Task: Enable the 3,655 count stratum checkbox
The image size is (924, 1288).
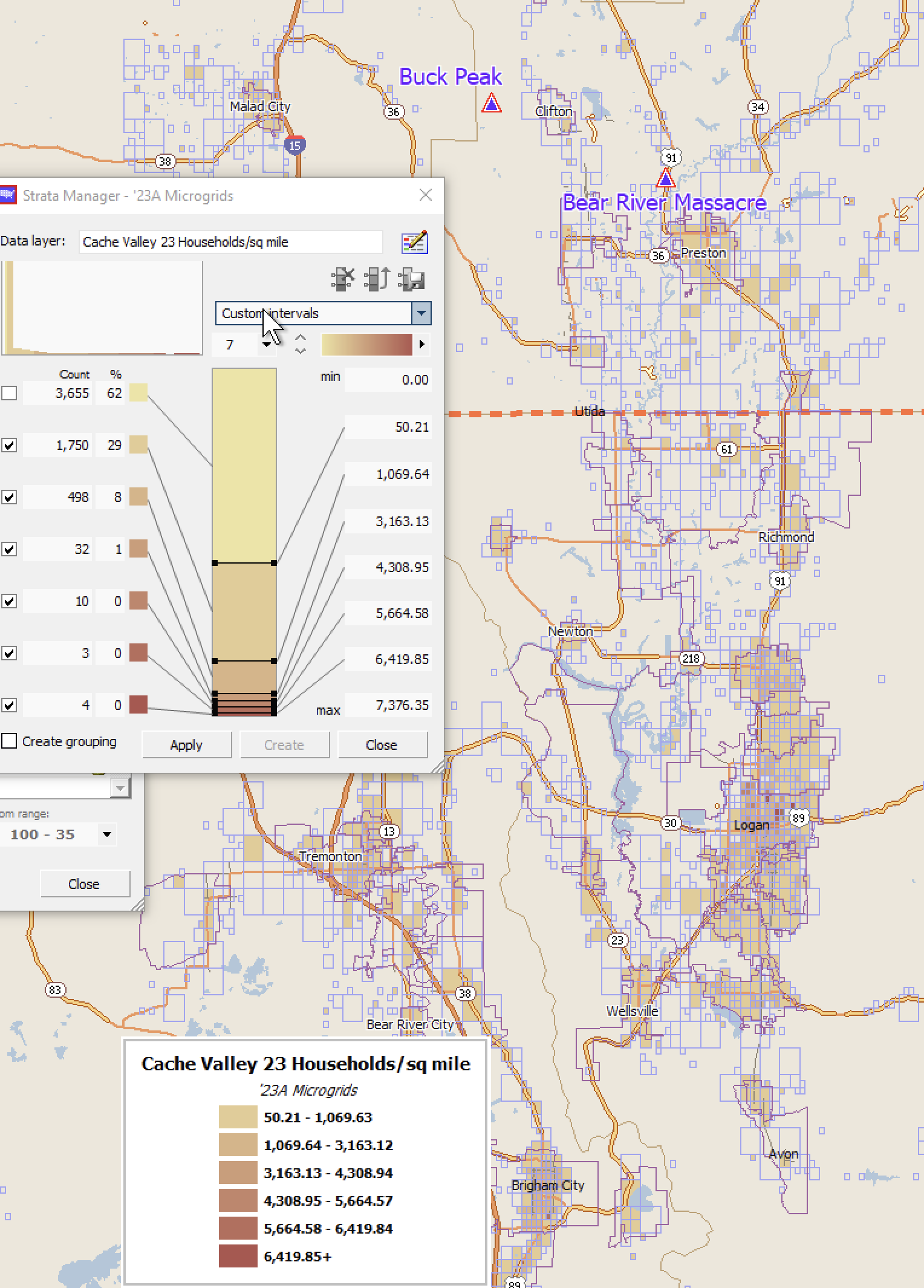Action: click(x=9, y=393)
